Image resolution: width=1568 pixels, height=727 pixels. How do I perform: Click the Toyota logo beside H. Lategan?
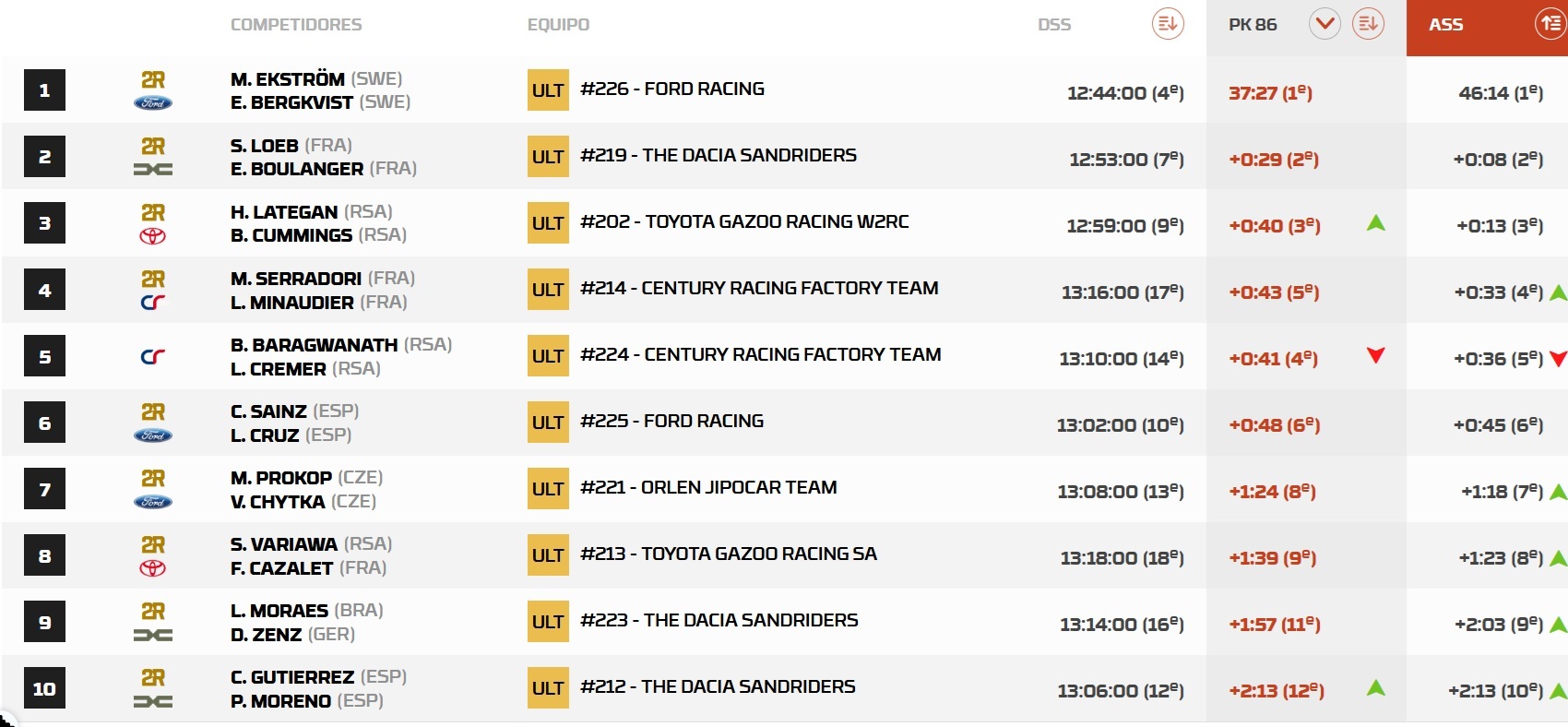[153, 236]
